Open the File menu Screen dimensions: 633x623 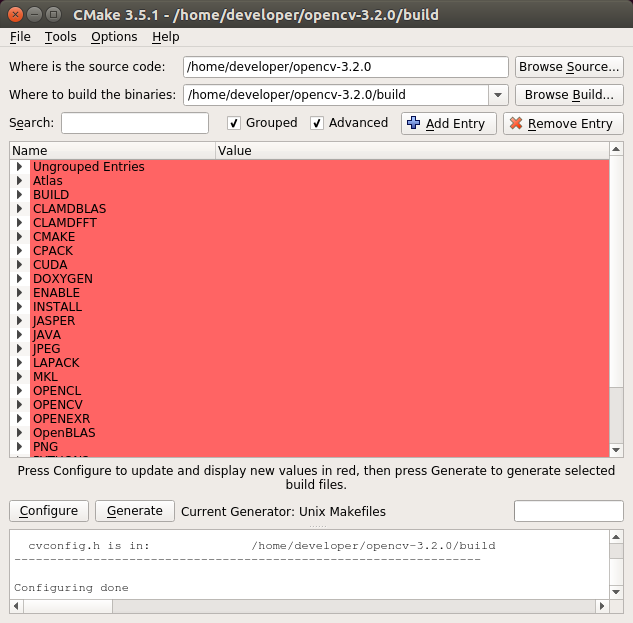coord(20,37)
